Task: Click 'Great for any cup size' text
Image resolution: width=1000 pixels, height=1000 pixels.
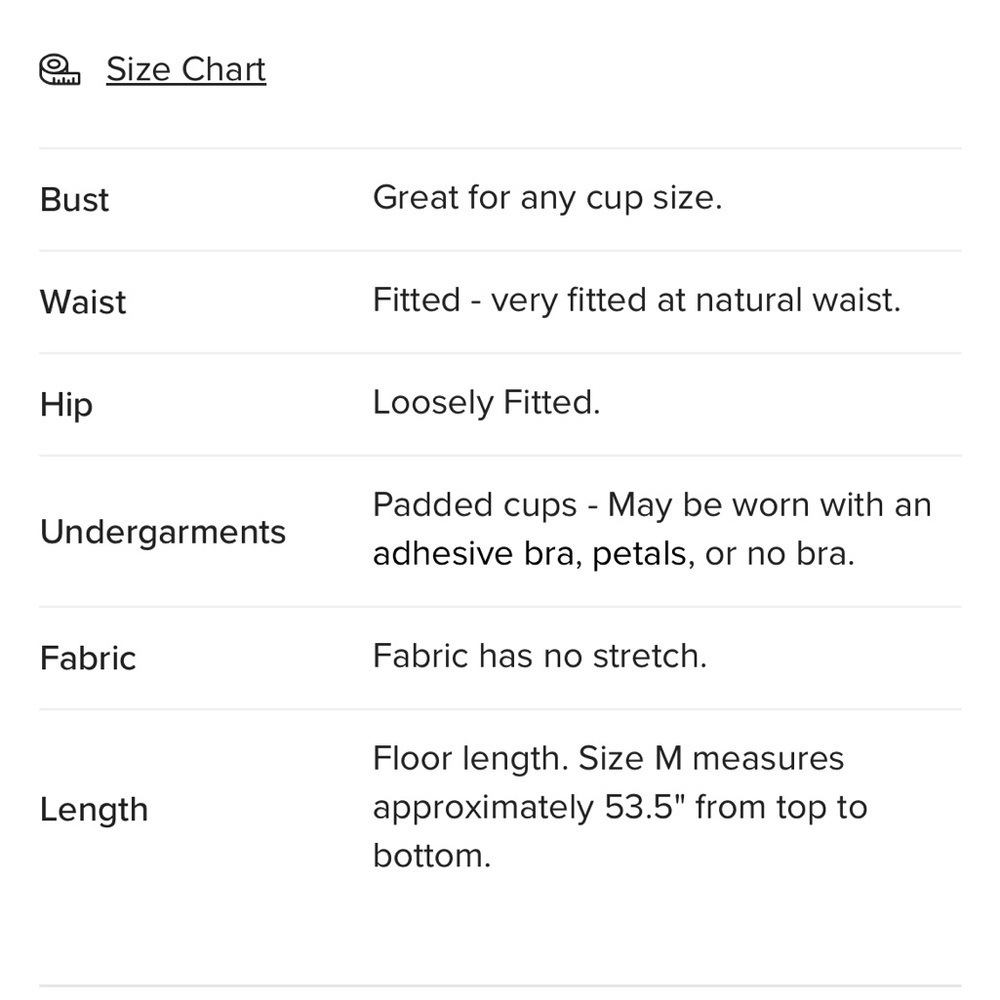Action: (547, 198)
